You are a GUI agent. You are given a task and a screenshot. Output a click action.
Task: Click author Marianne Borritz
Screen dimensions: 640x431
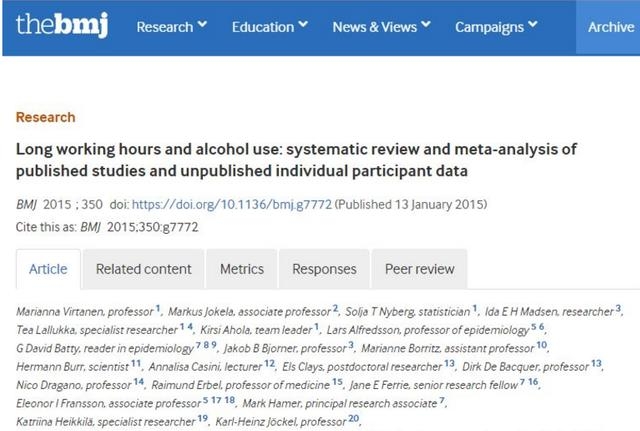point(401,348)
